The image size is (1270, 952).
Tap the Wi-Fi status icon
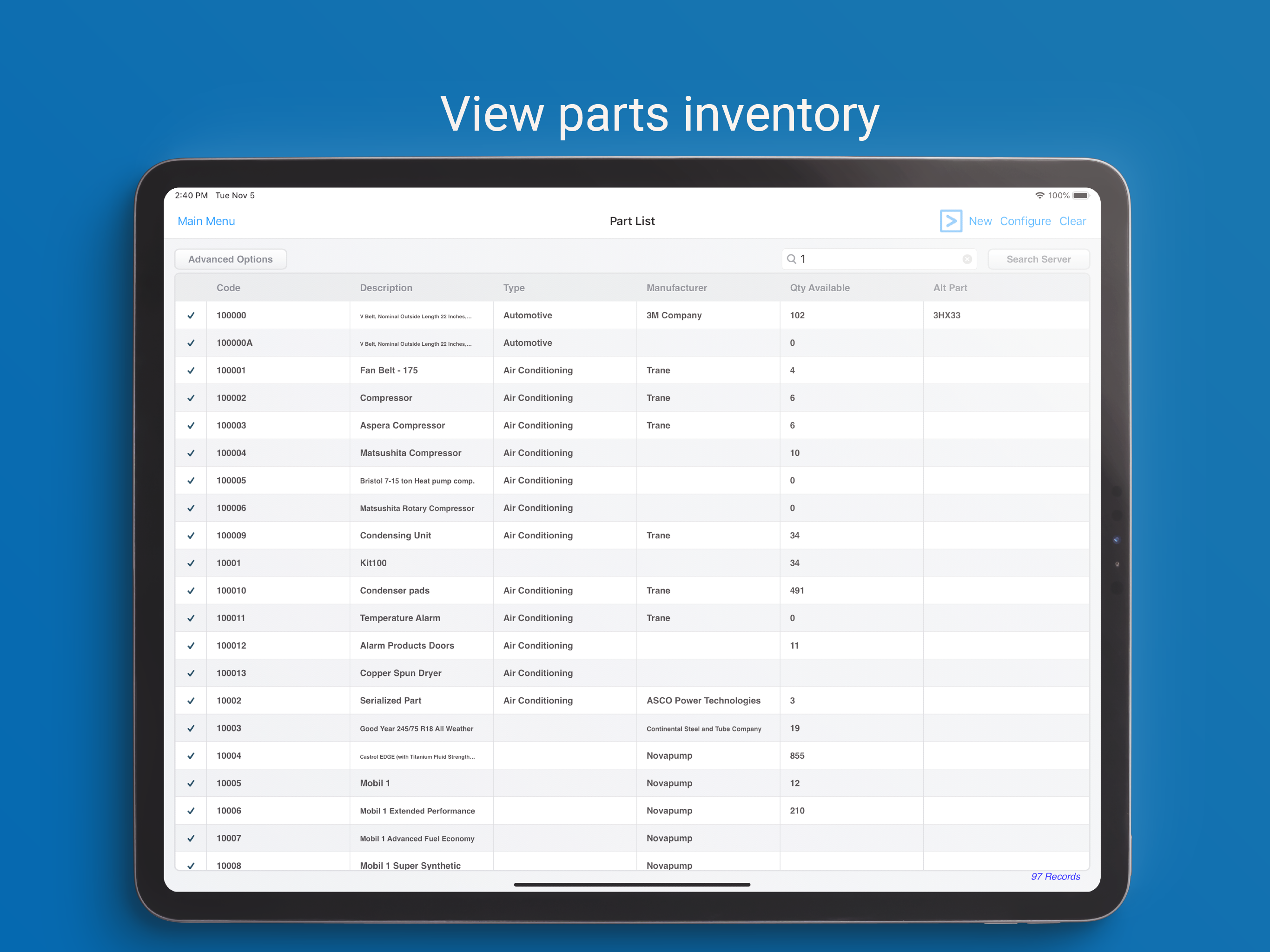(1039, 195)
